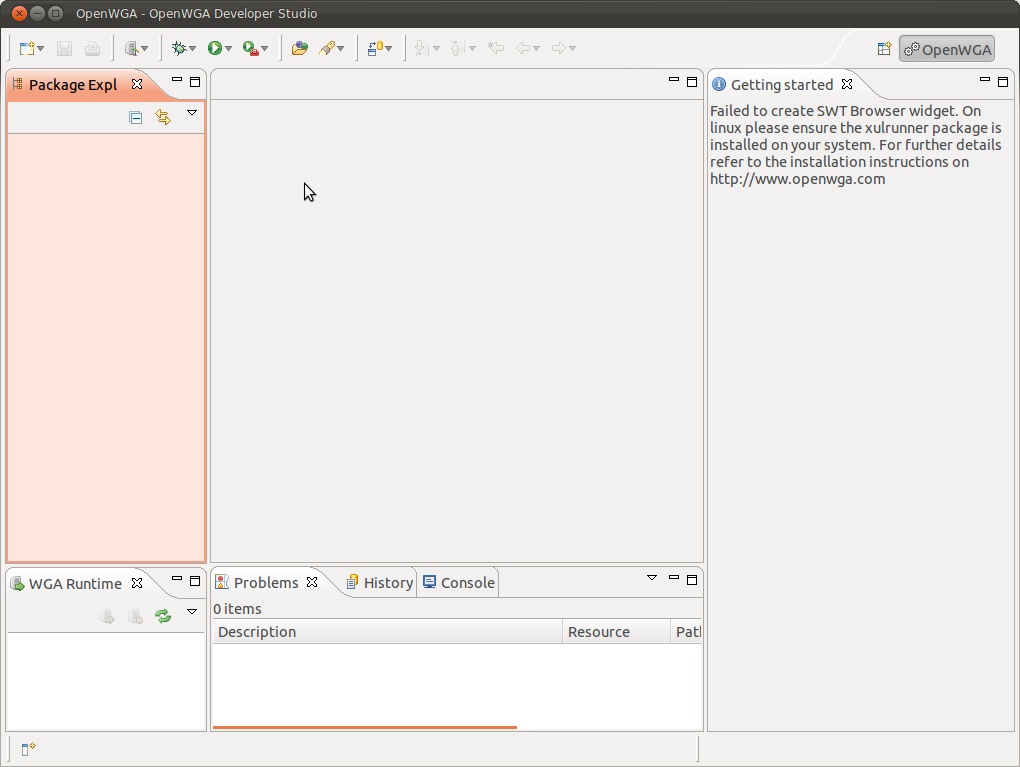Close the Package Explorer view
The image size is (1020, 767).
point(137,84)
